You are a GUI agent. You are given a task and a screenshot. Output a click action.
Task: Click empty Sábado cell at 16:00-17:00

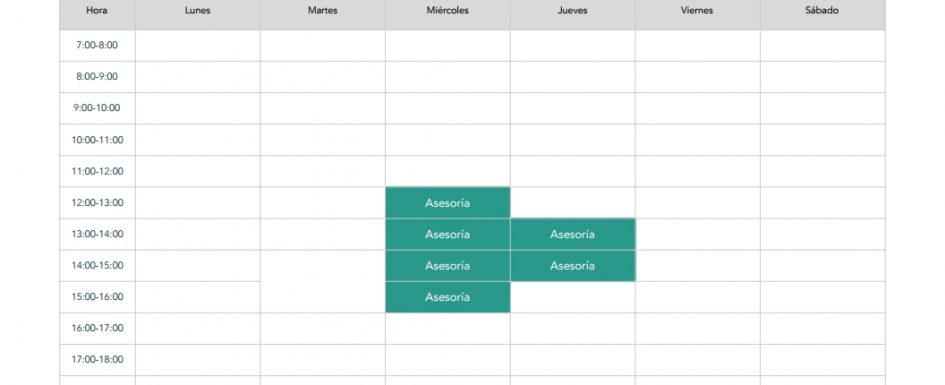[x=823, y=328]
